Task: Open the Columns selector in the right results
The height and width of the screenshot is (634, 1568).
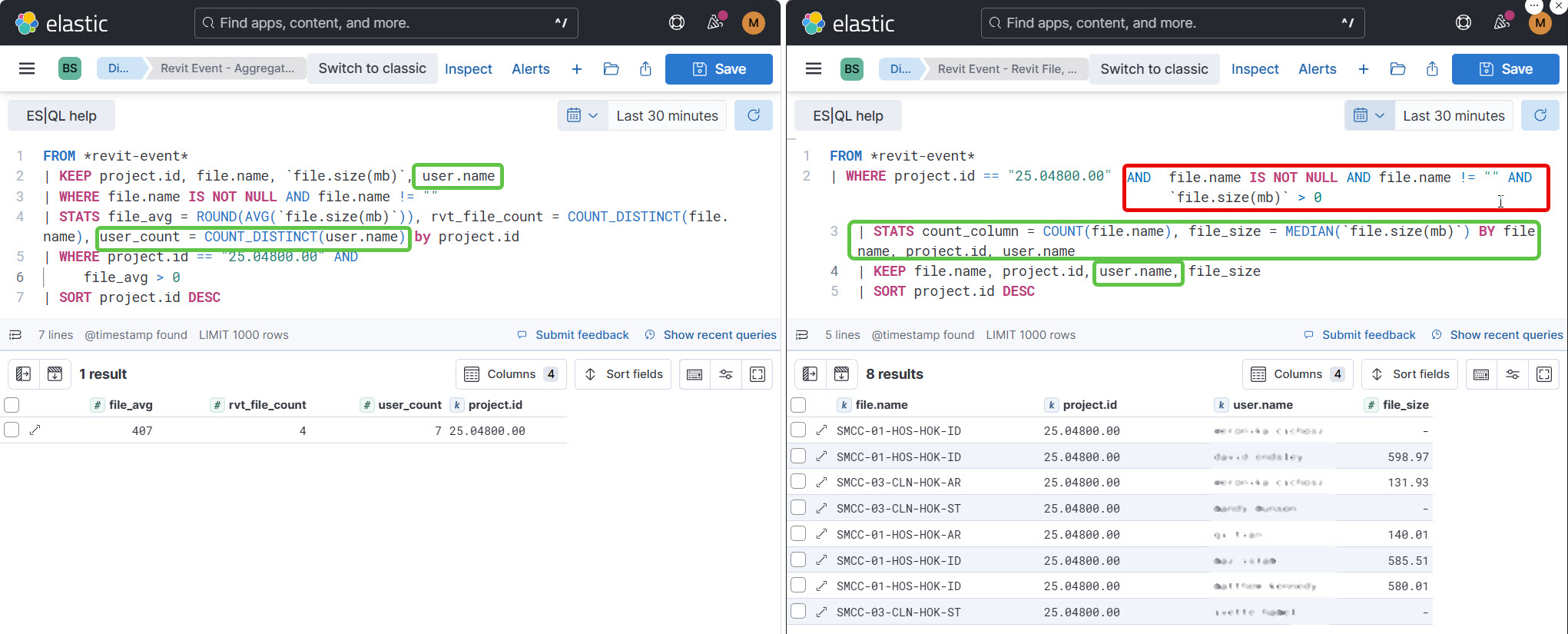Action: [1298, 374]
